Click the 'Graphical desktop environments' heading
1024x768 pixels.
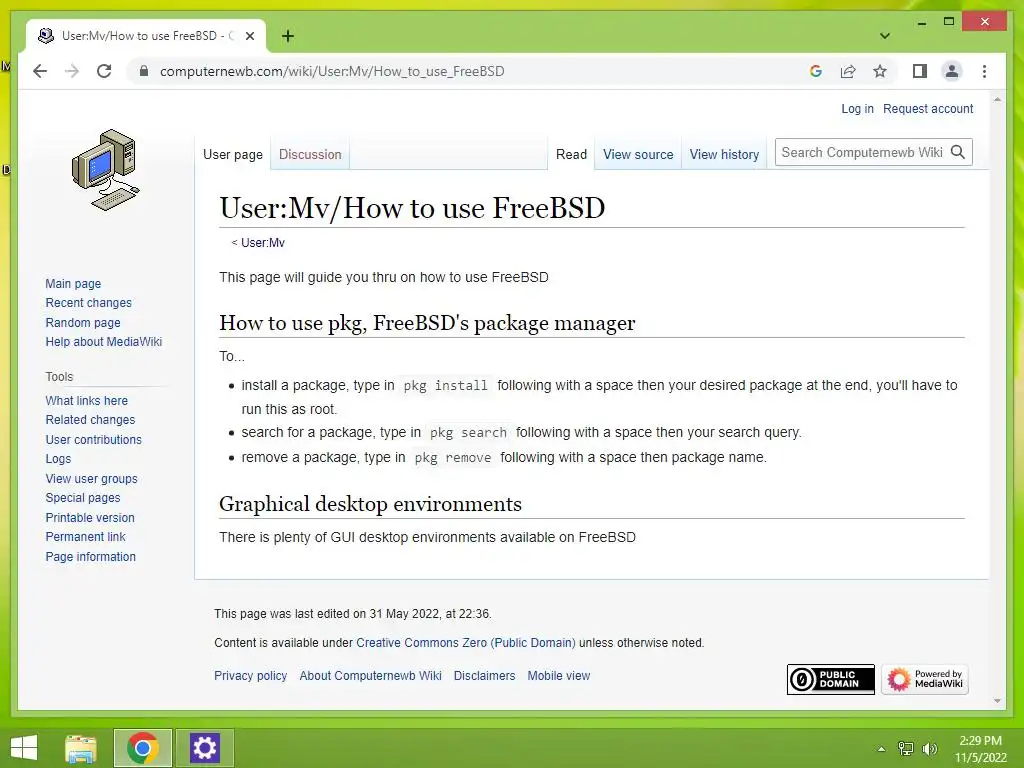coord(370,504)
